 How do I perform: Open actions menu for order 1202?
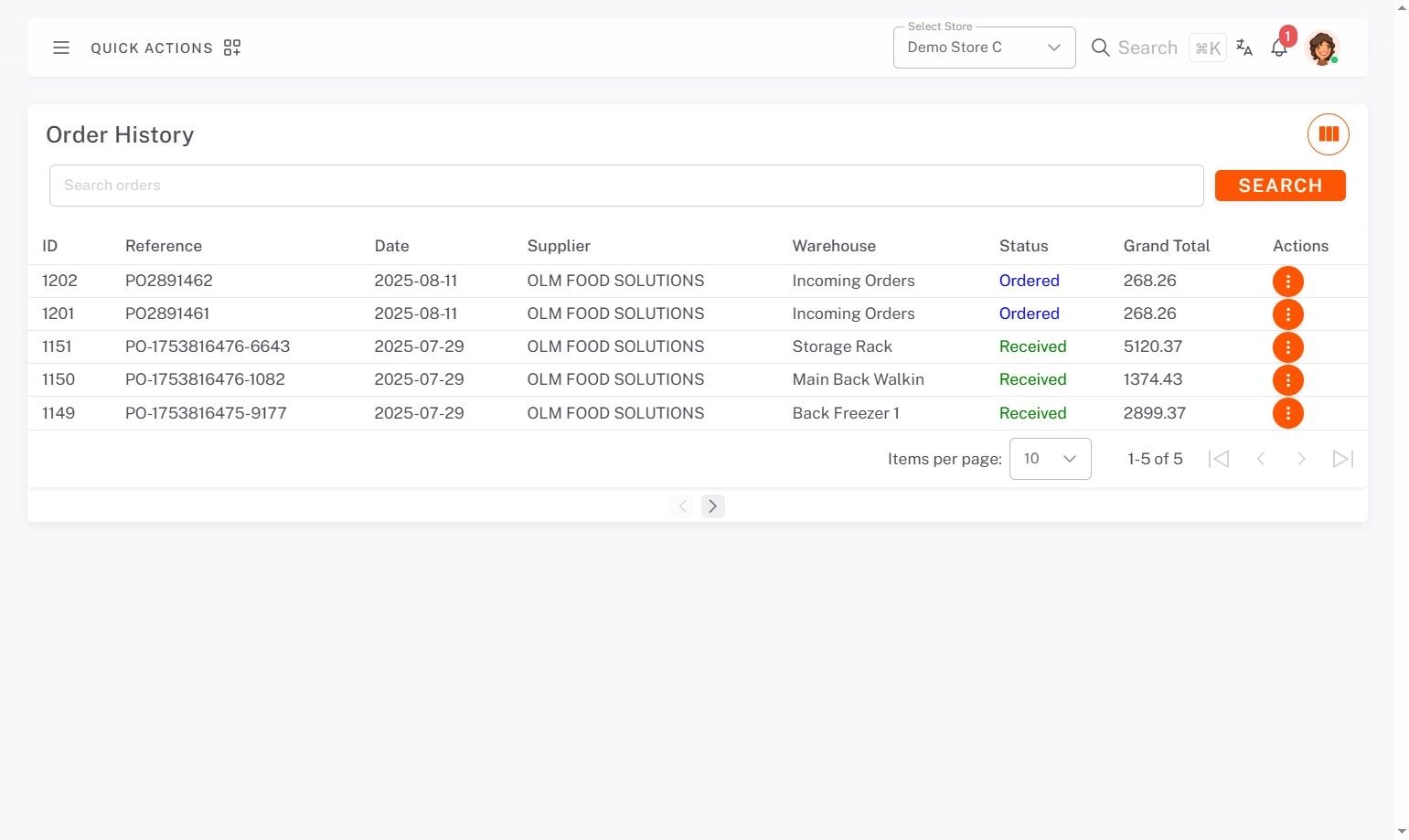pyautogui.click(x=1287, y=282)
